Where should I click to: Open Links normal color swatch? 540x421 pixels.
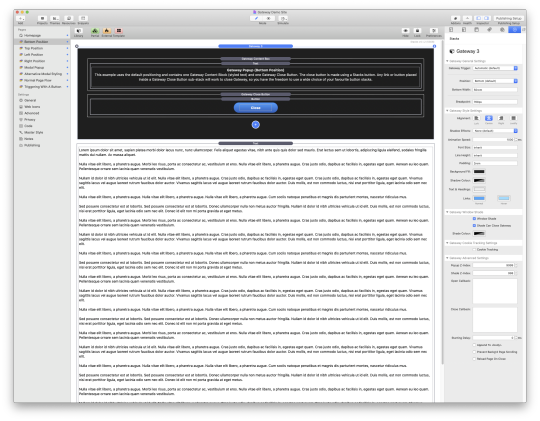[x=479, y=198]
